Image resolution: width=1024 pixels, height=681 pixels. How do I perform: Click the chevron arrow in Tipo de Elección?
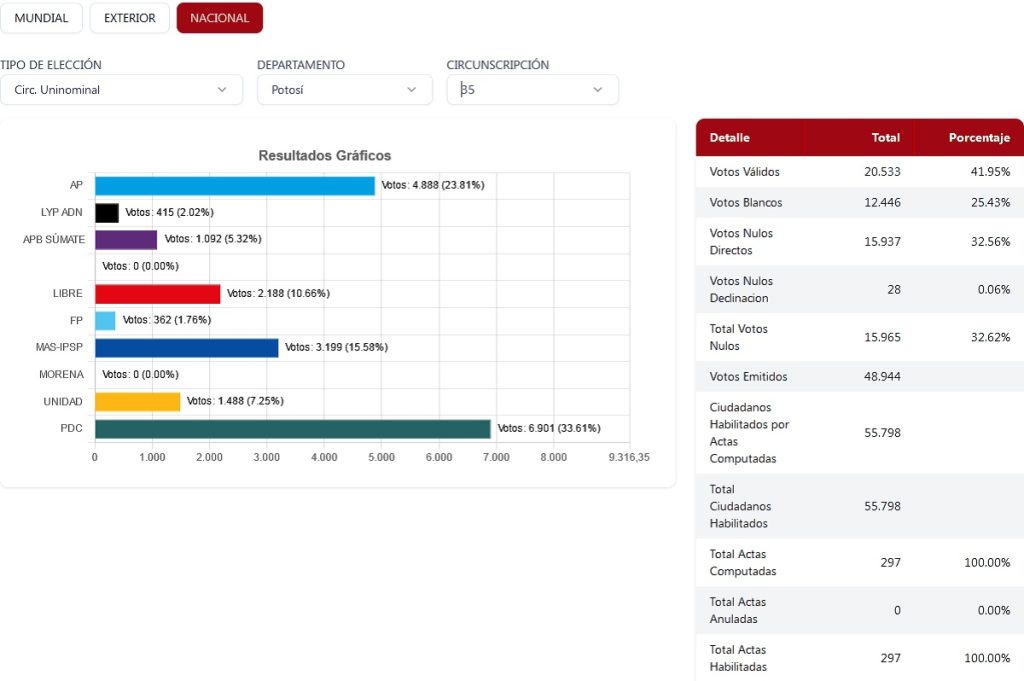click(222, 90)
